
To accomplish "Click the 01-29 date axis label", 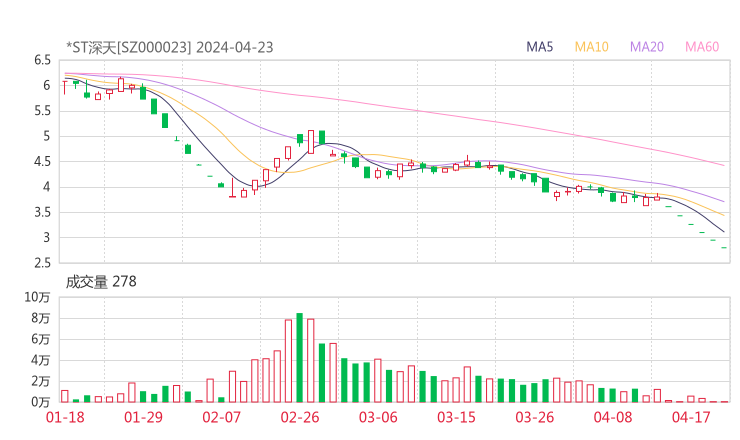I will click(x=143, y=417).
